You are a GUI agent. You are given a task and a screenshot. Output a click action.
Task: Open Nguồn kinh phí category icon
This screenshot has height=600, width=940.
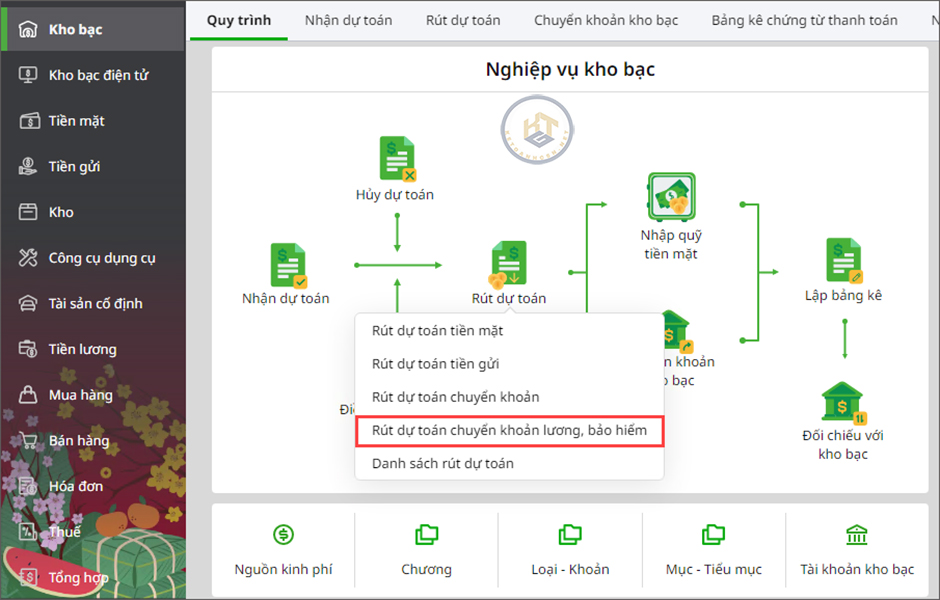[283, 535]
